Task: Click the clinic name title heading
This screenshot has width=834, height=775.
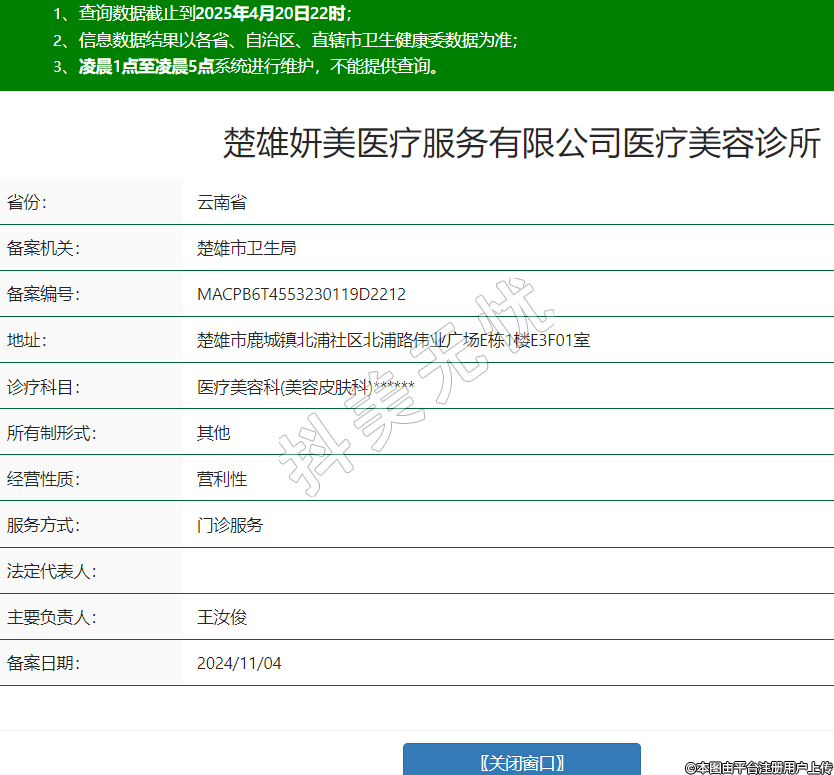Action: pos(521,143)
